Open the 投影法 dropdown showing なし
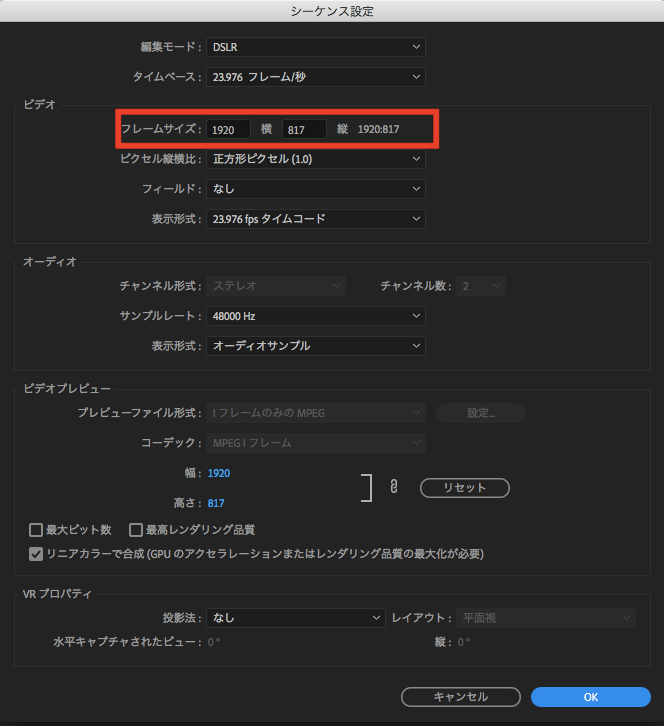The image size is (664, 726). (x=296, y=618)
